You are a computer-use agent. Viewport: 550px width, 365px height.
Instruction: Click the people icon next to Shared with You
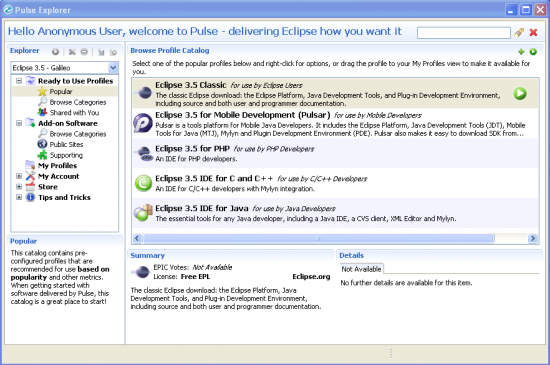[42, 112]
